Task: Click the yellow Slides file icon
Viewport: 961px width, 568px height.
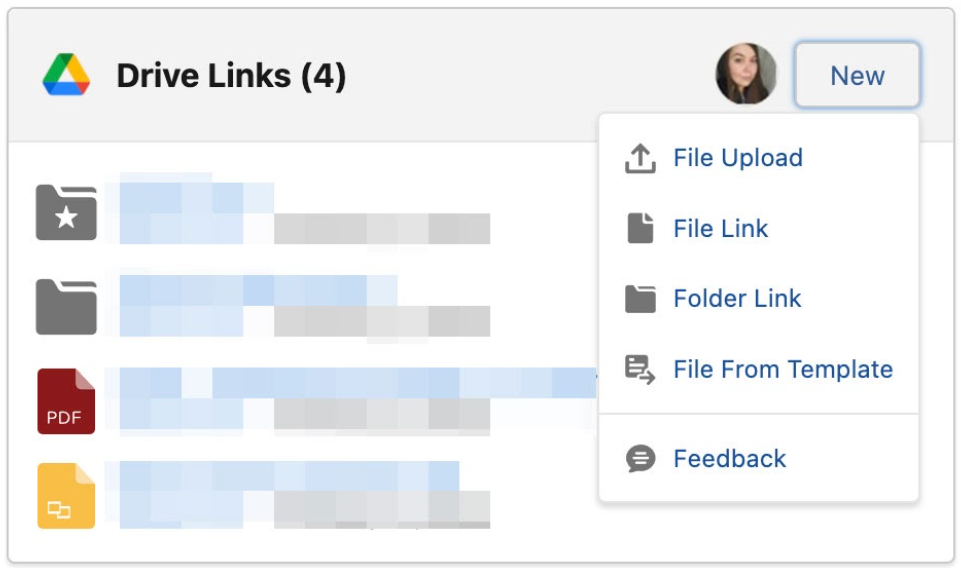Action: (x=66, y=496)
